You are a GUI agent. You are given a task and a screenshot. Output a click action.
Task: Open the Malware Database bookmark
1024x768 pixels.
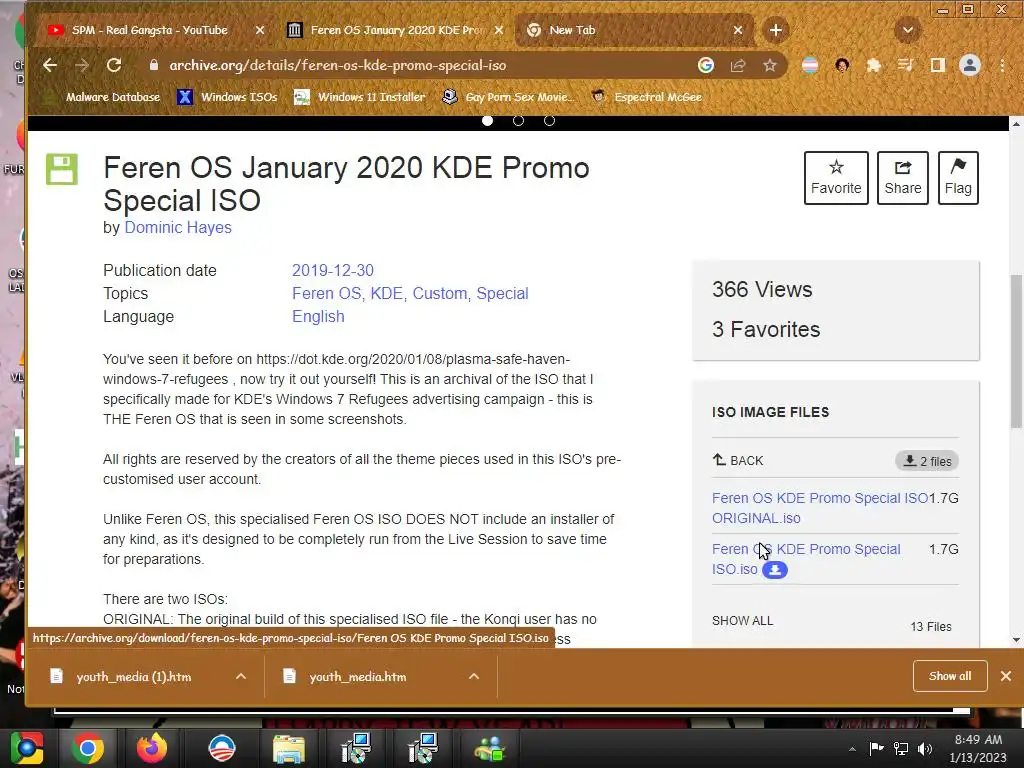click(103, 97)
